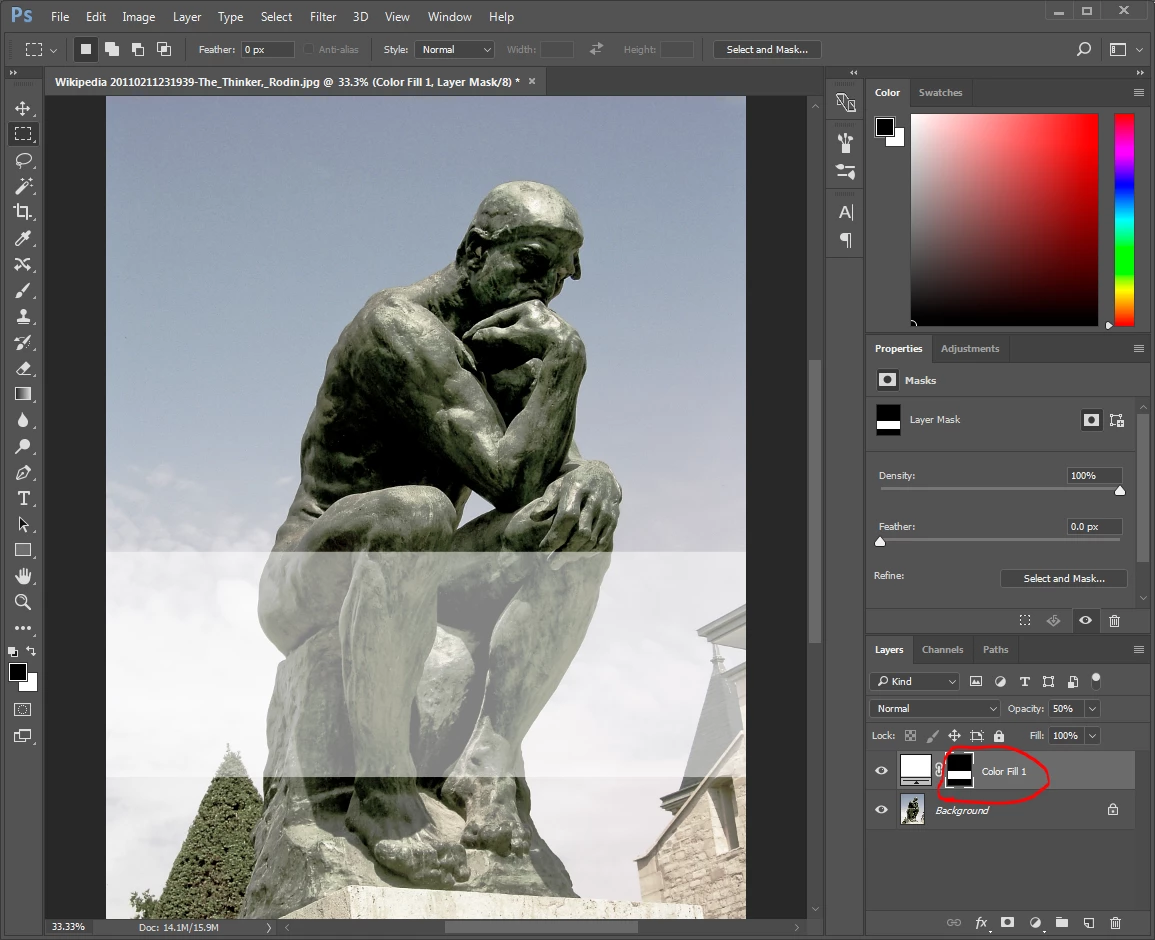Open the layer blend mode dropdown
The width and height of the screenshot is (1155, 940).
coord(935,709)
